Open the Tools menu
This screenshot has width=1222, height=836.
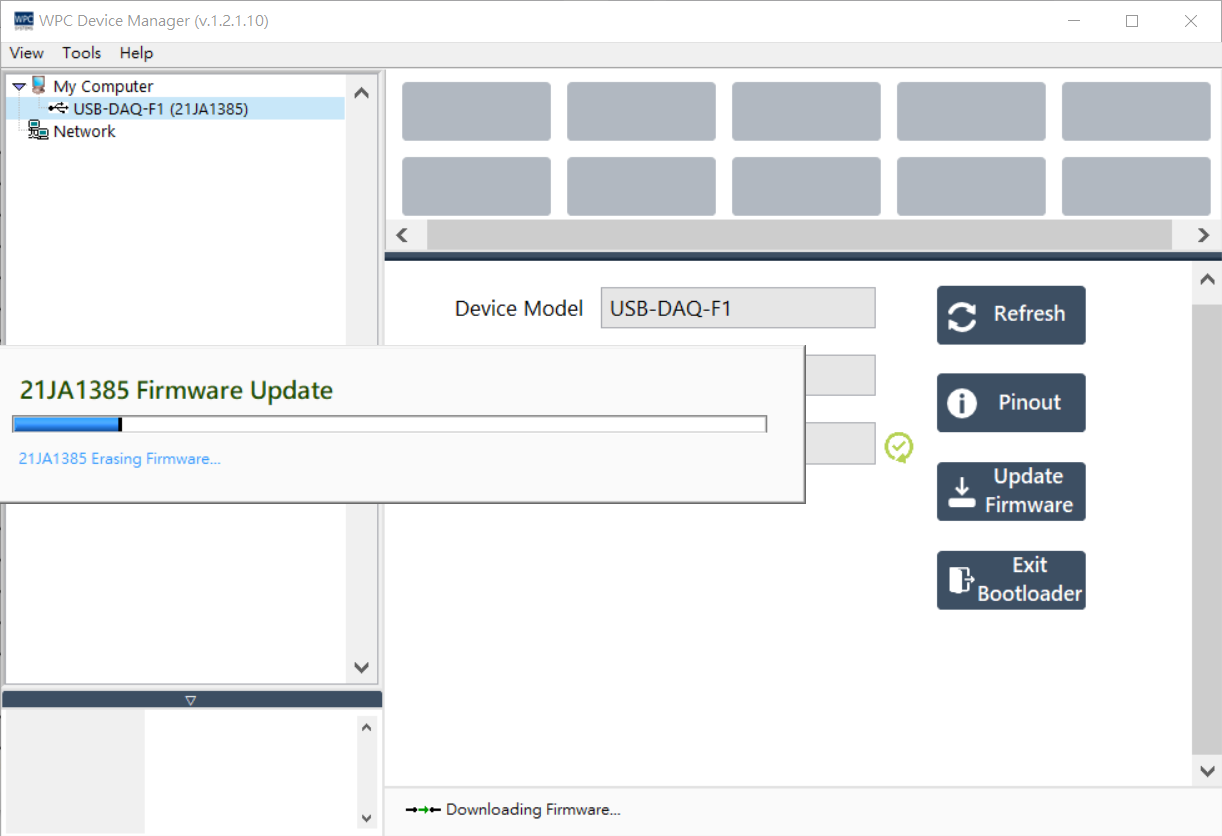coord(81,53)
